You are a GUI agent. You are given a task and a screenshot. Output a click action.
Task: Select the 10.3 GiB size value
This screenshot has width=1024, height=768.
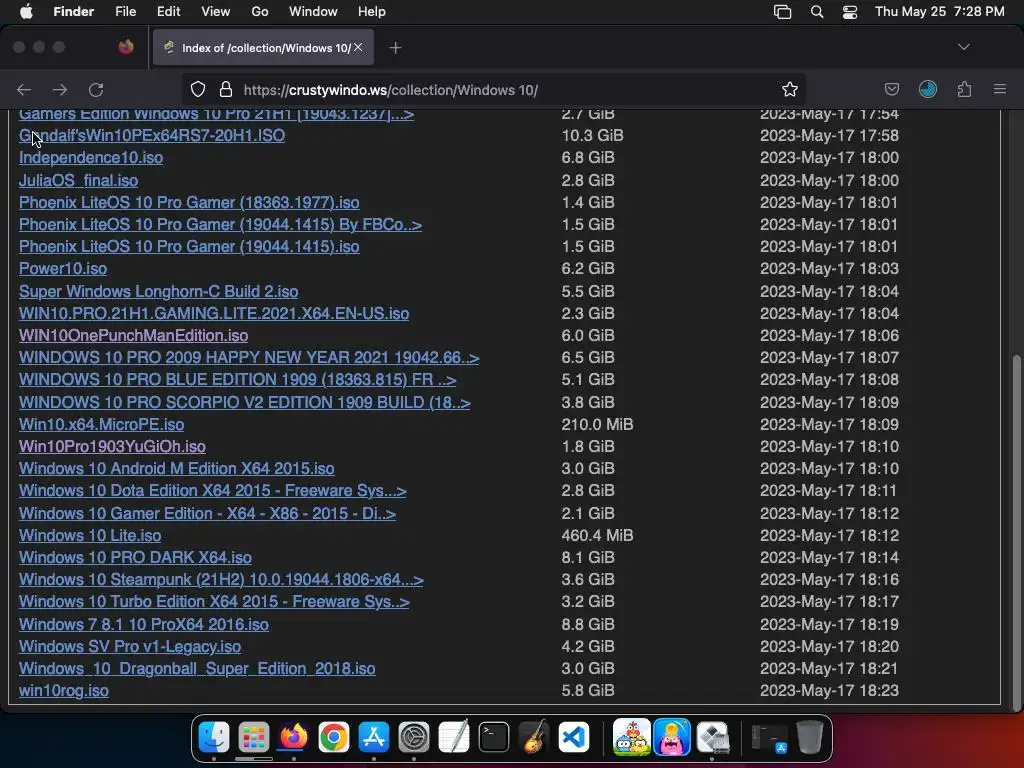pos(592,135)
